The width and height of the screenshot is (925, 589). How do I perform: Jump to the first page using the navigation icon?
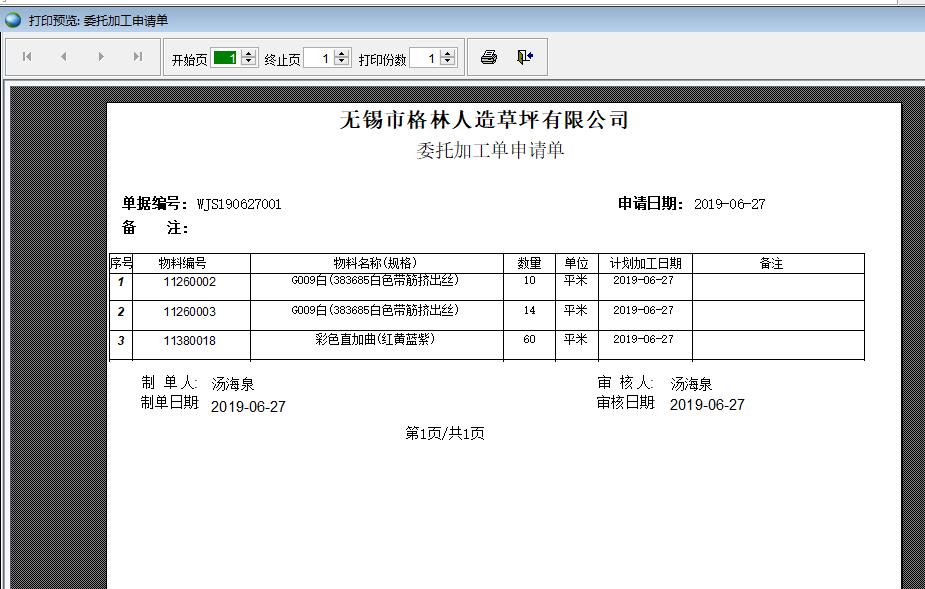tap(26, 57)
